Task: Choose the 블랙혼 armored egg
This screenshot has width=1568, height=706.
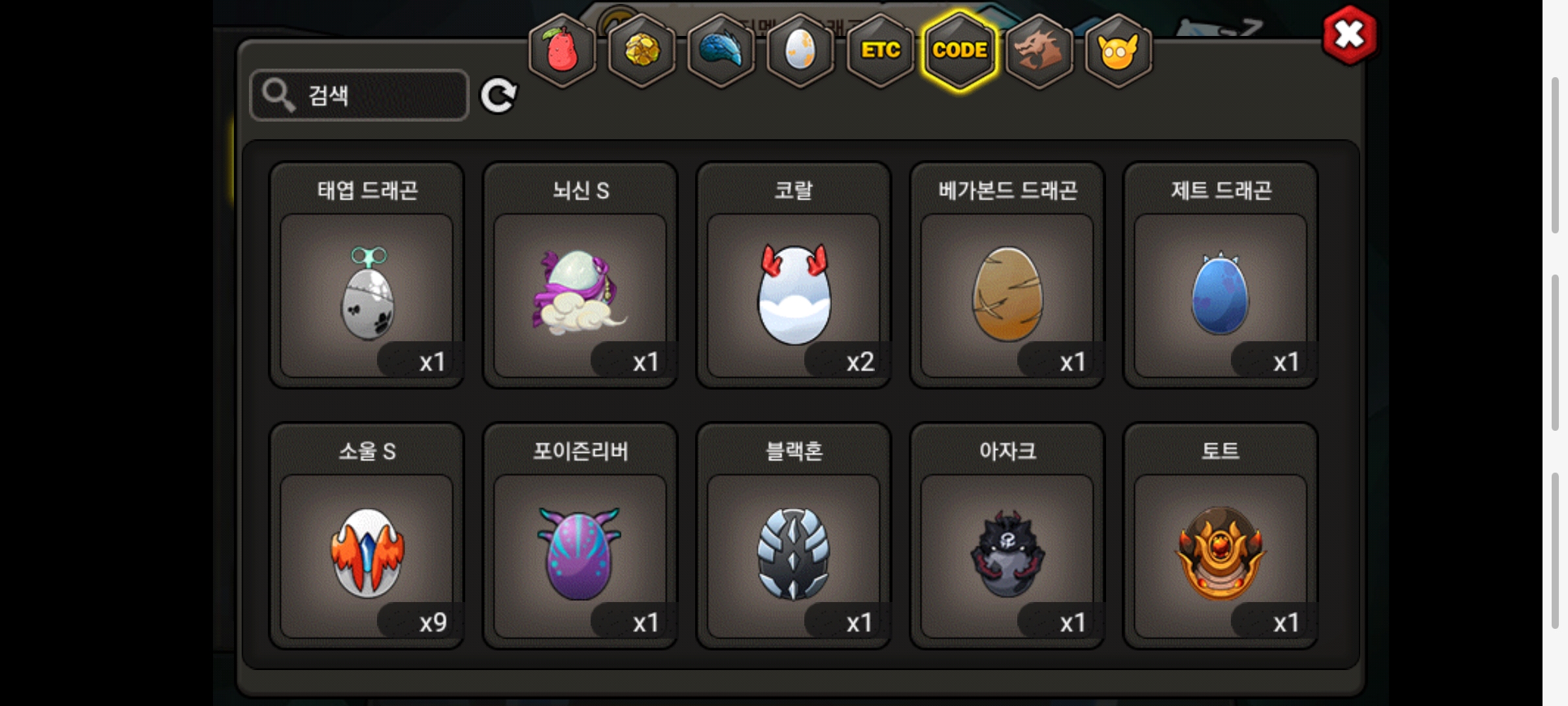Action: [x=794, y=536]
